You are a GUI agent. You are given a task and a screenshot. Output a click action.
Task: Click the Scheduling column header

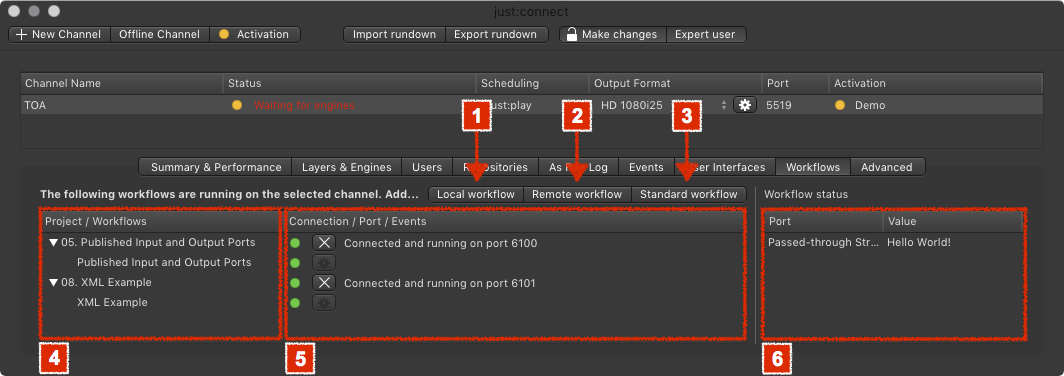click(532, 83)
